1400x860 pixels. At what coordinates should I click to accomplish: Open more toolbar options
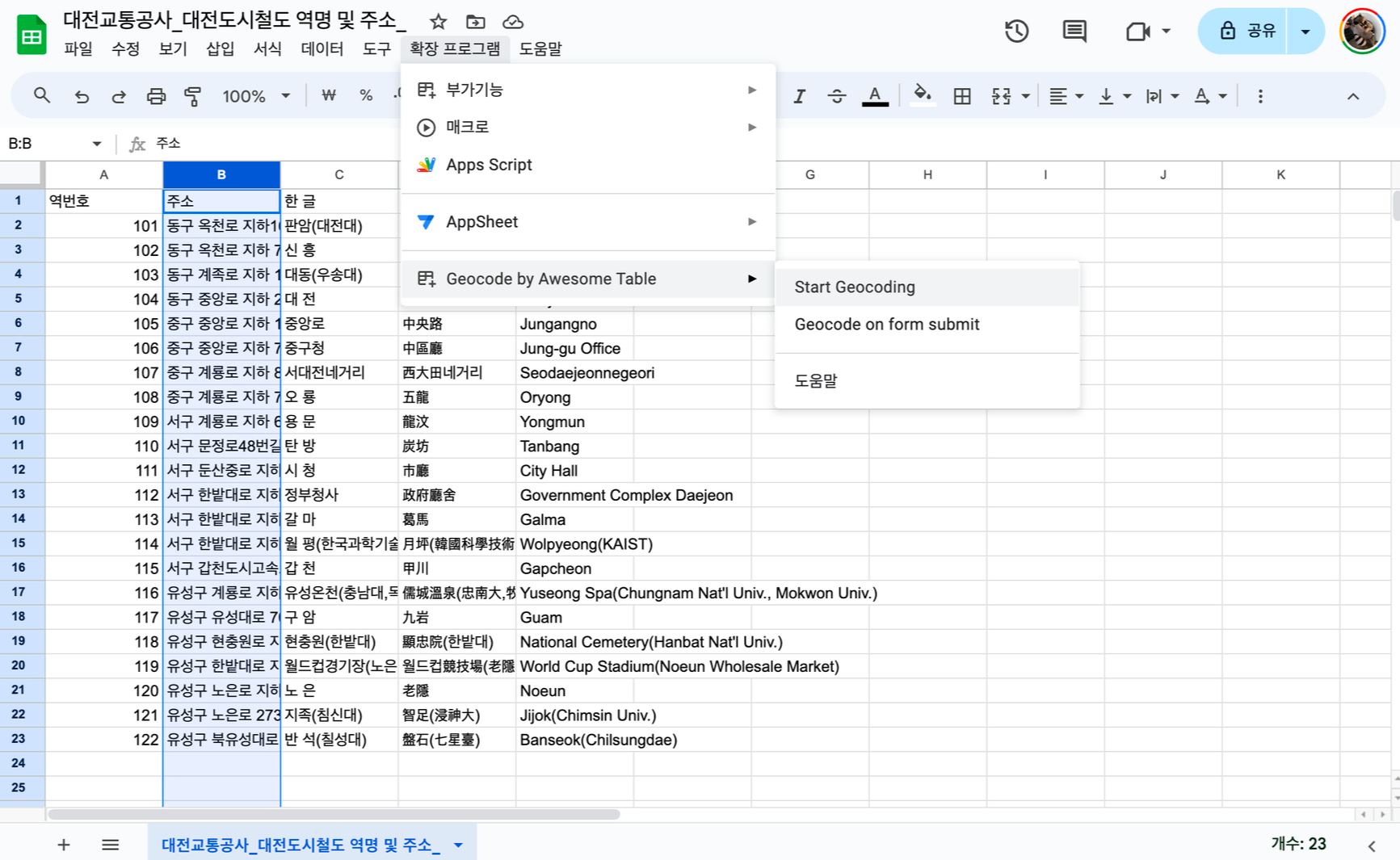tap(1260, 96)
